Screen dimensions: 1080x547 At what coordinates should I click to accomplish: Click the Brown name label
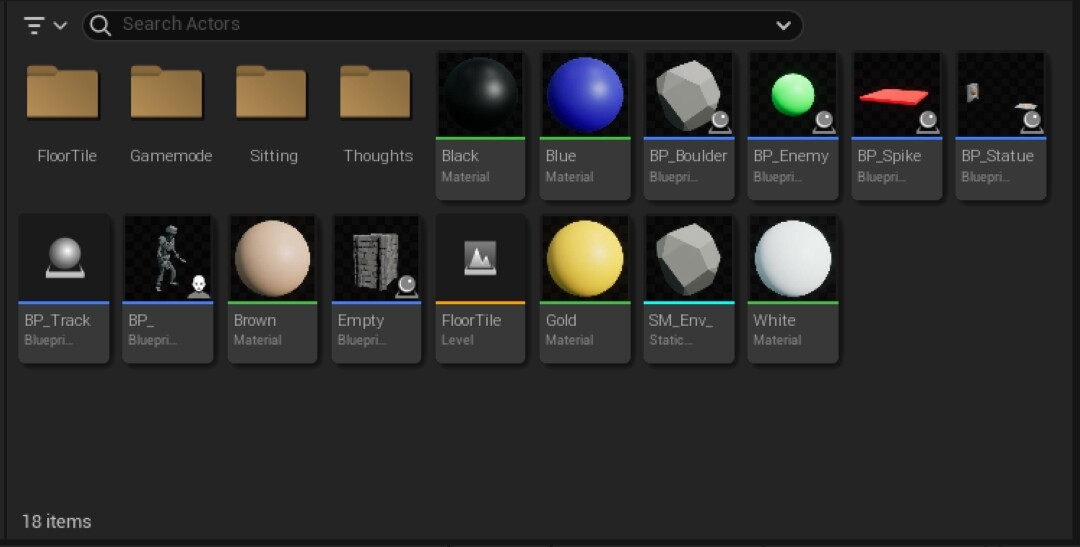(255, 320)
